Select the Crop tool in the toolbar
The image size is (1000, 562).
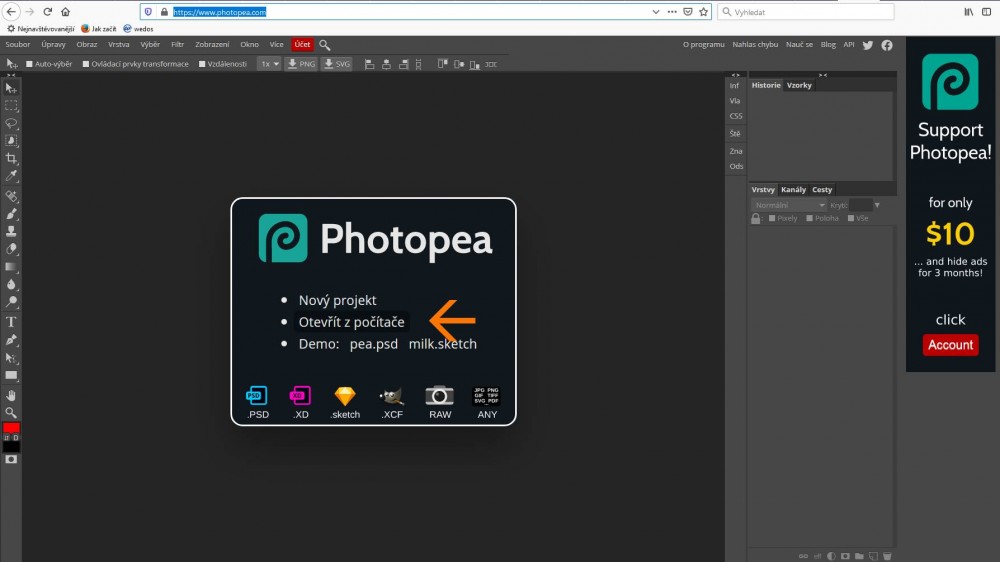click(x=12, y=159)
